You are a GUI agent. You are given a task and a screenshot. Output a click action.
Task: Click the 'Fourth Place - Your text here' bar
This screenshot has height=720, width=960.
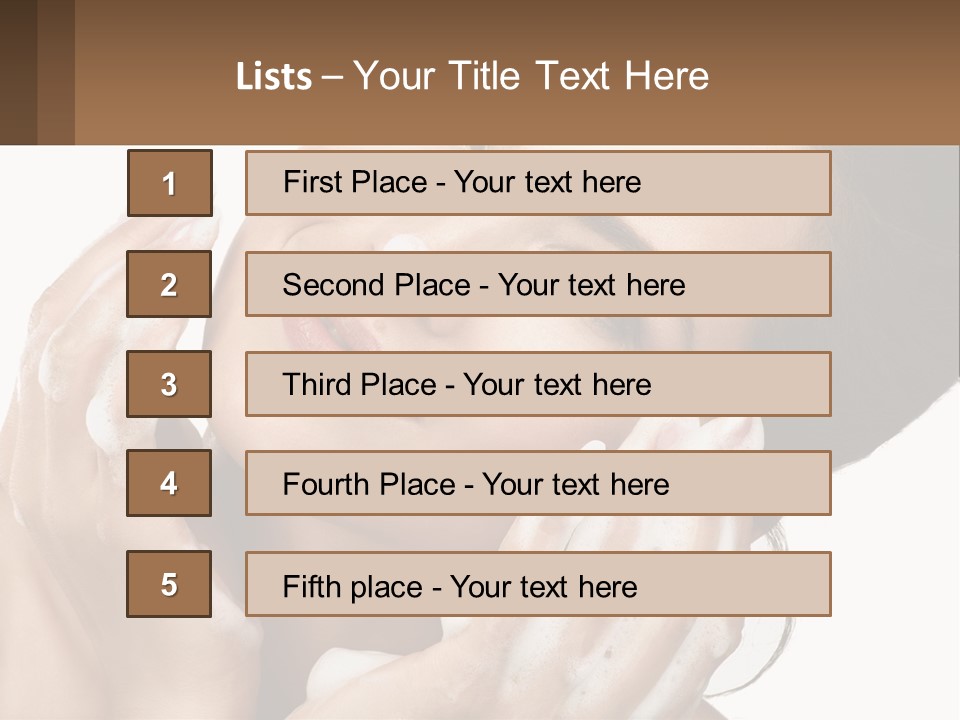(x=538, y=483)
